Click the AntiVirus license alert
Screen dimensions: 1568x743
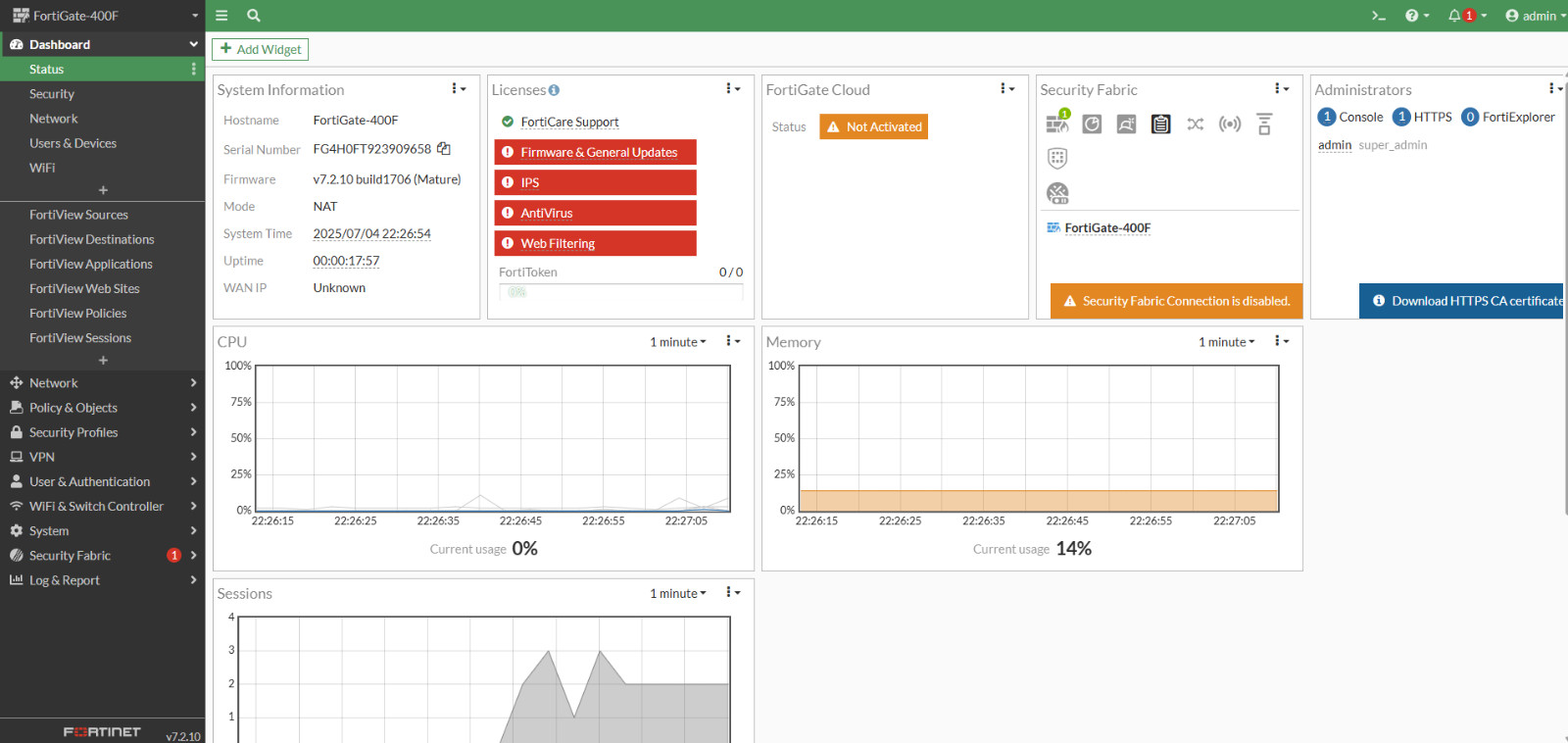pos(596,213)
